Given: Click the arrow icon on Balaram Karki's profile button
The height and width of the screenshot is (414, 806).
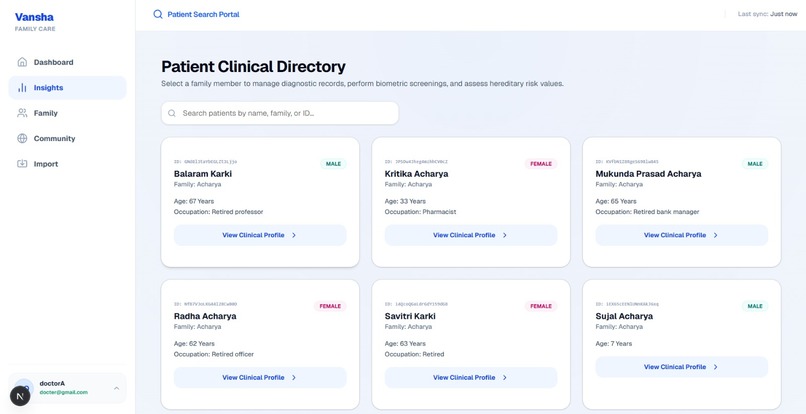Looking at the screenshot, I should tap(294, 235).
